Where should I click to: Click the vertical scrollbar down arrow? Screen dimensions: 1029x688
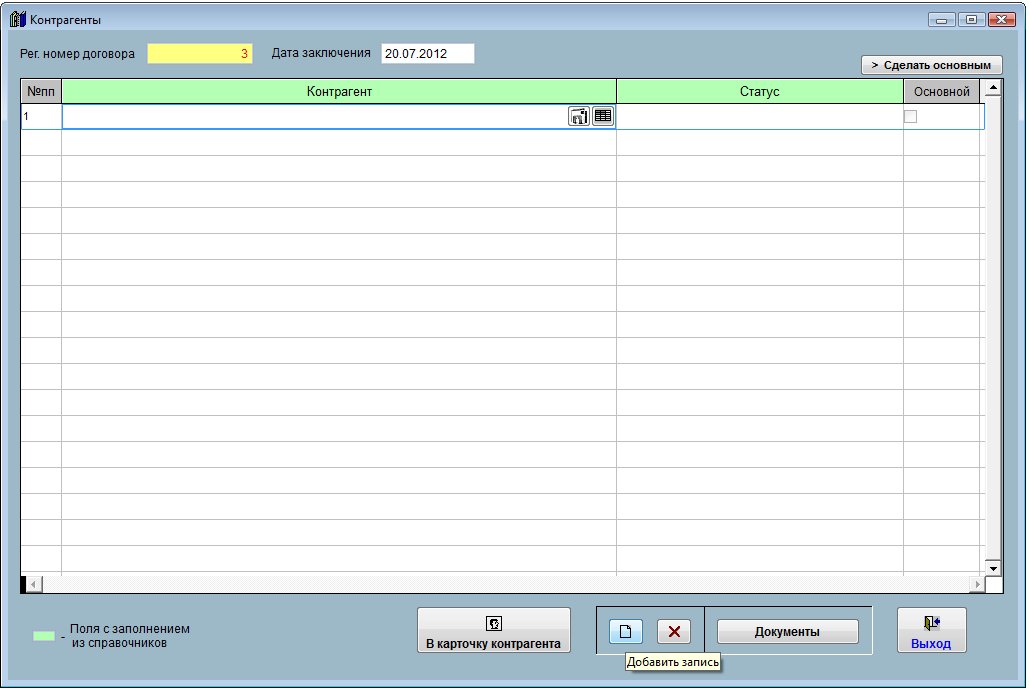click(994, 569)
